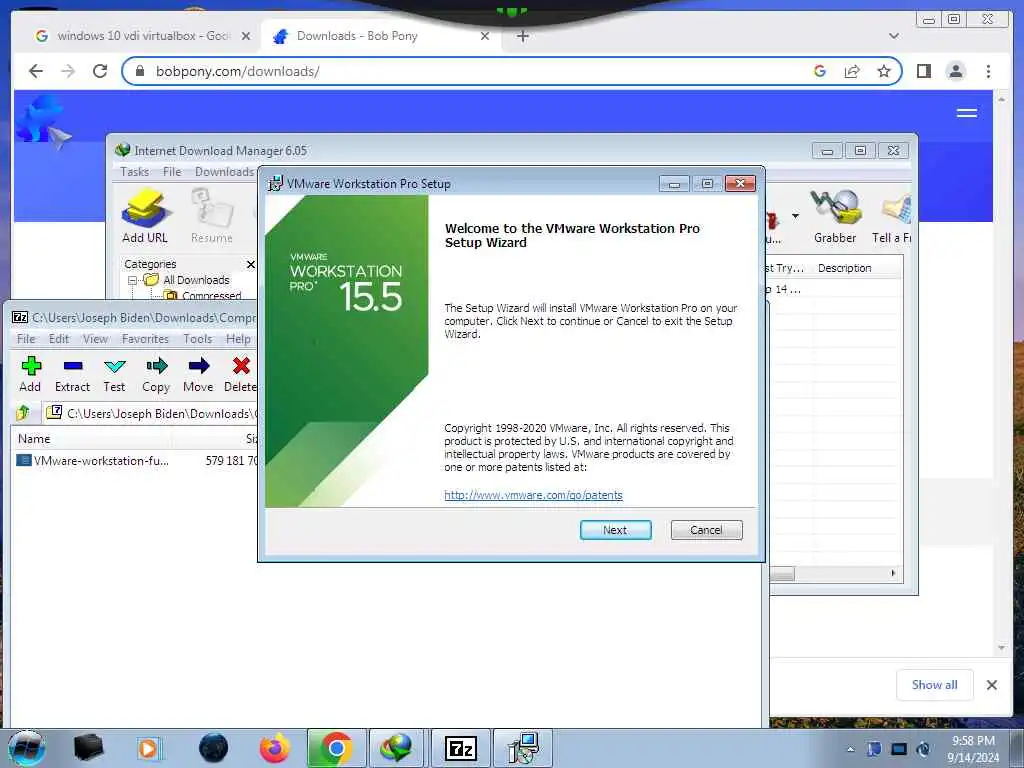The width and height of the screenshot is (1024, 768).
Task: Open View menu in 7-Zip
Action: click(x=95, y=338)
